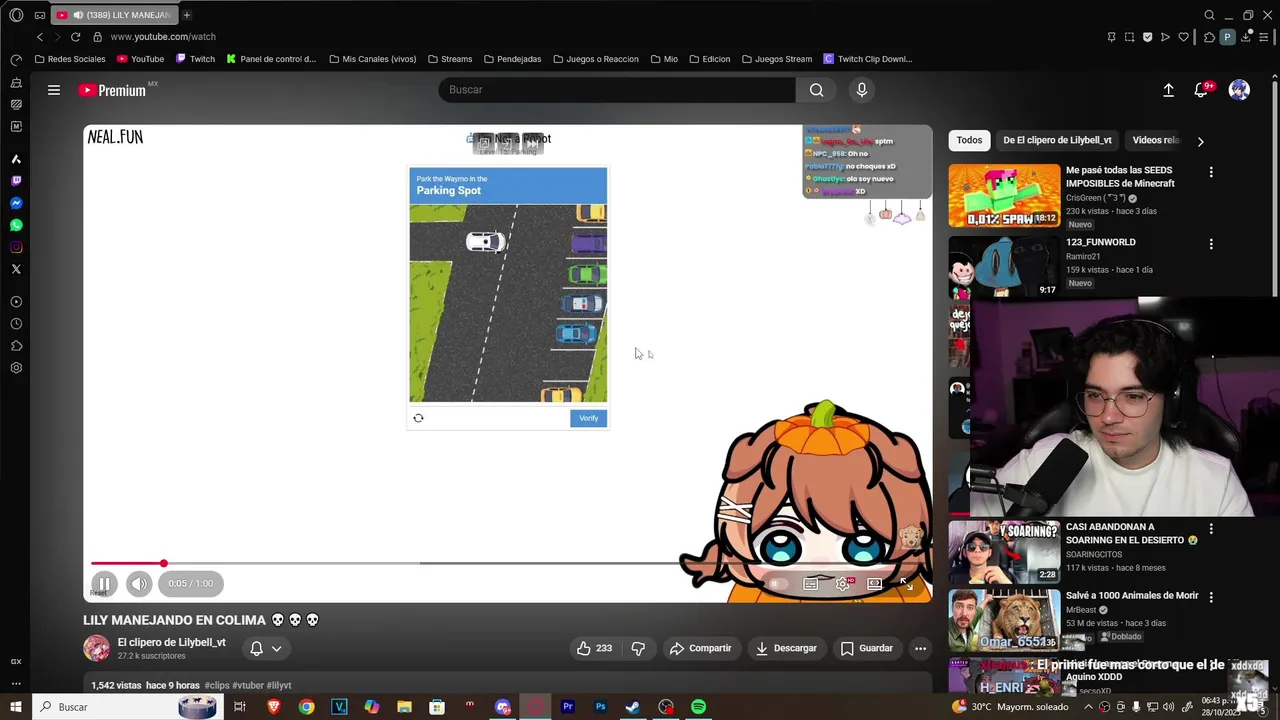This screenshot has height=720, width=1280.
Task: Open Opera main menu logo
Action: tap(16, 15)
